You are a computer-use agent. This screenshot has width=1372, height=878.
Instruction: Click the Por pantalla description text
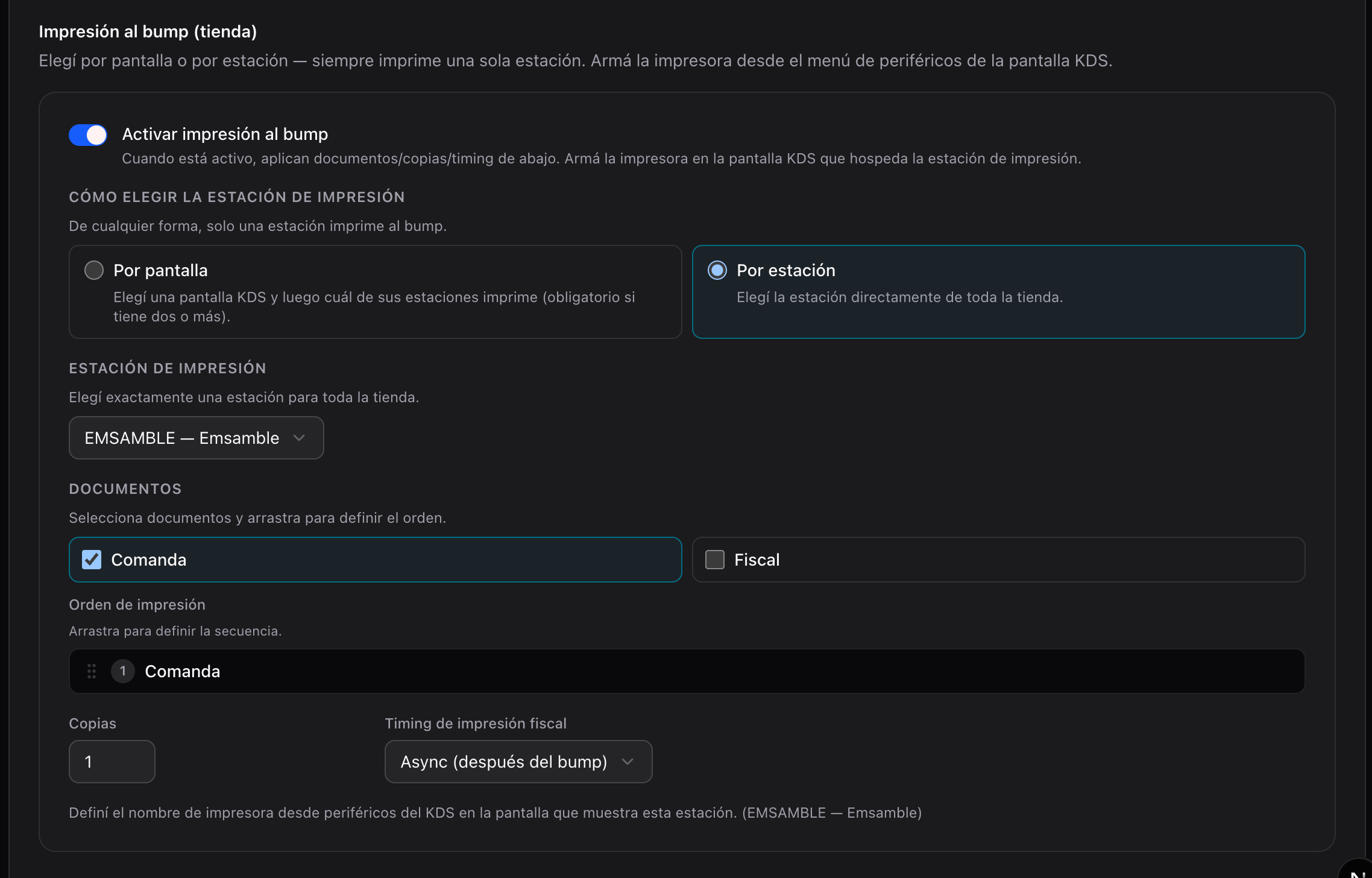tap(374, 307)
